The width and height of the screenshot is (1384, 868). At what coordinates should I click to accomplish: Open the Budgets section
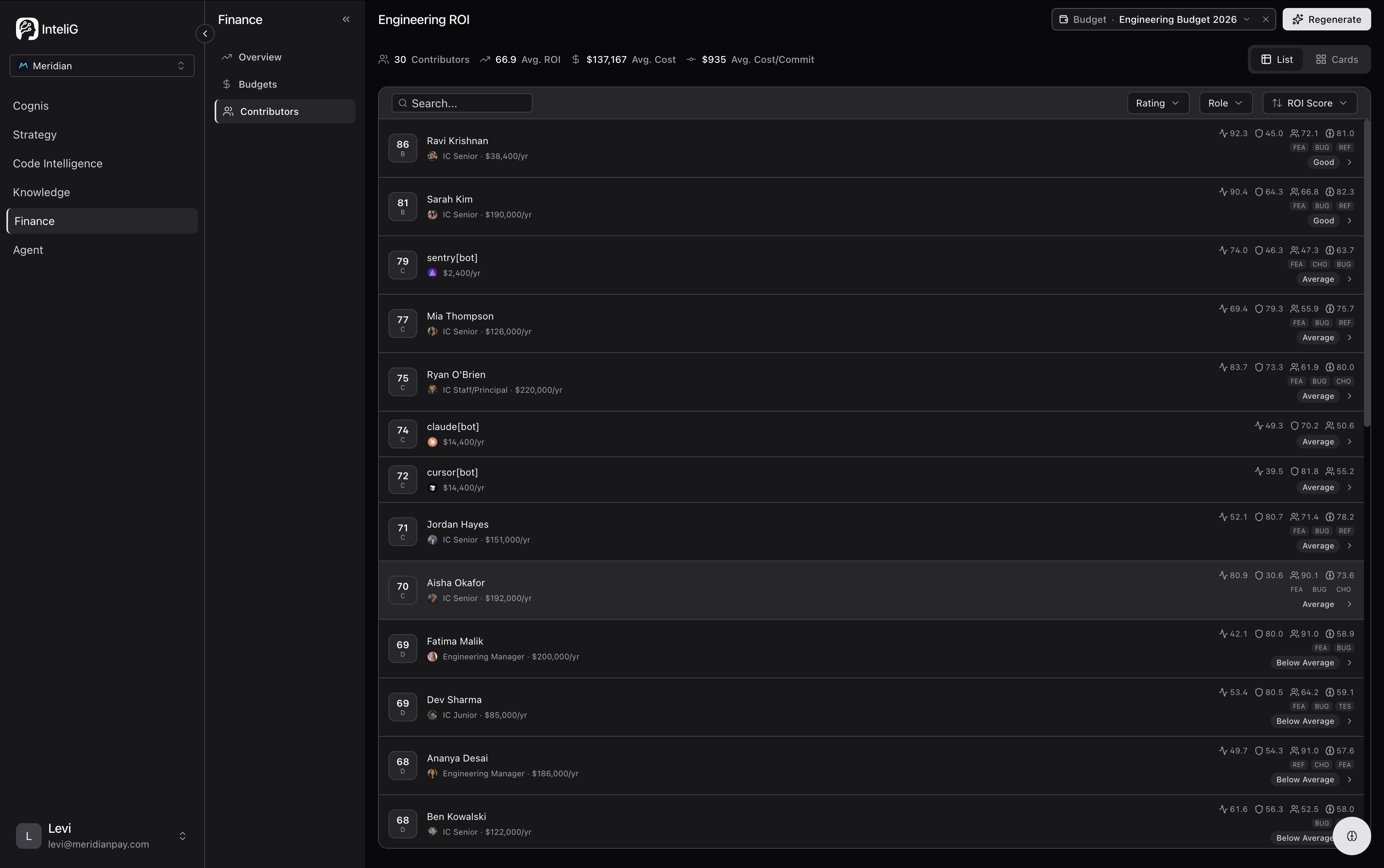click(257, 84)
